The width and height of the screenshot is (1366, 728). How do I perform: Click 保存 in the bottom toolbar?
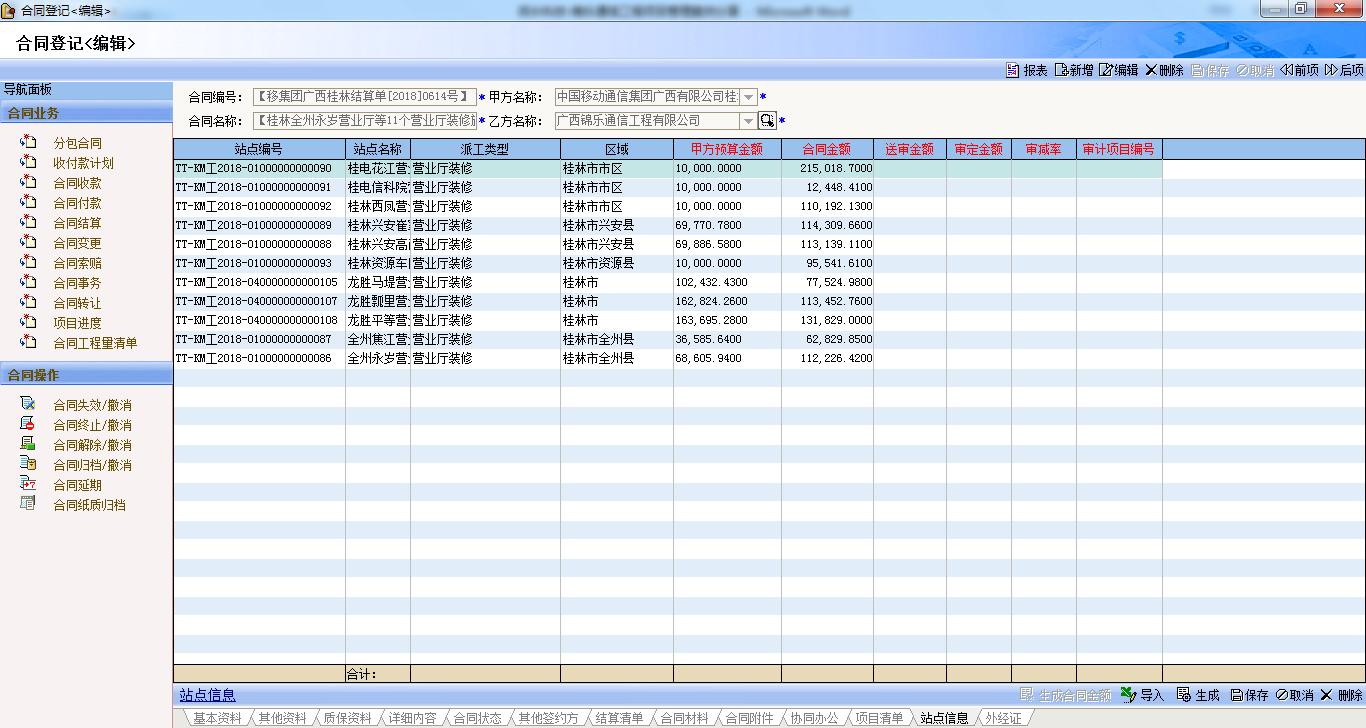(x=1250, y=695)
